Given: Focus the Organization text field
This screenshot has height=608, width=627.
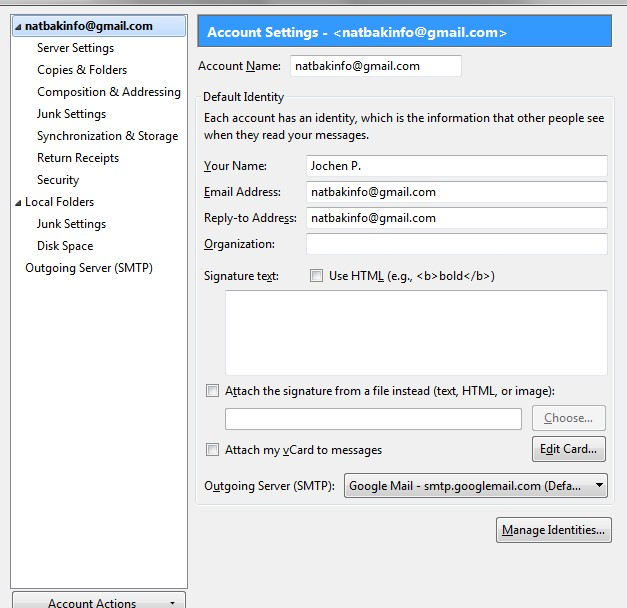Looking at the screenshot, I should (457, 244).
